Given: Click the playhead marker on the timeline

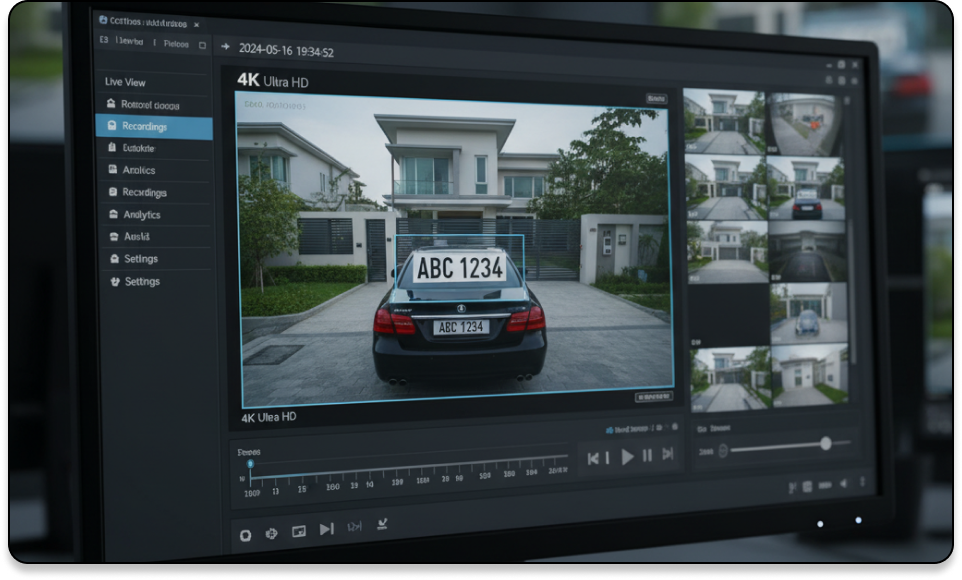Looking at the screenshot, I should [x=250, y=464].
